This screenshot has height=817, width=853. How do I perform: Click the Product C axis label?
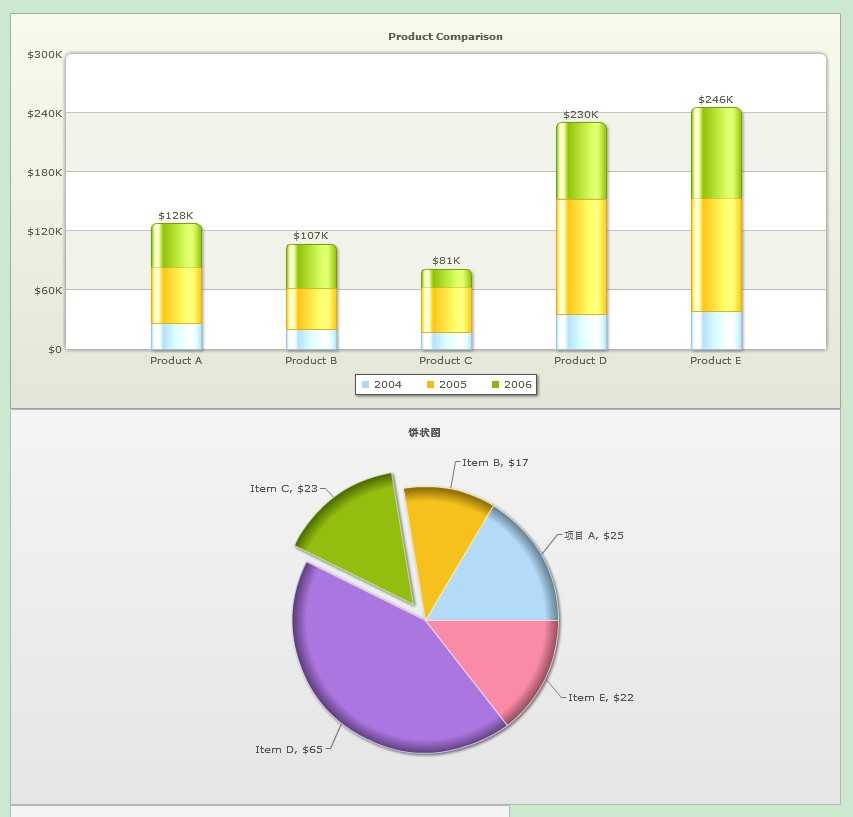click(446, 361)
